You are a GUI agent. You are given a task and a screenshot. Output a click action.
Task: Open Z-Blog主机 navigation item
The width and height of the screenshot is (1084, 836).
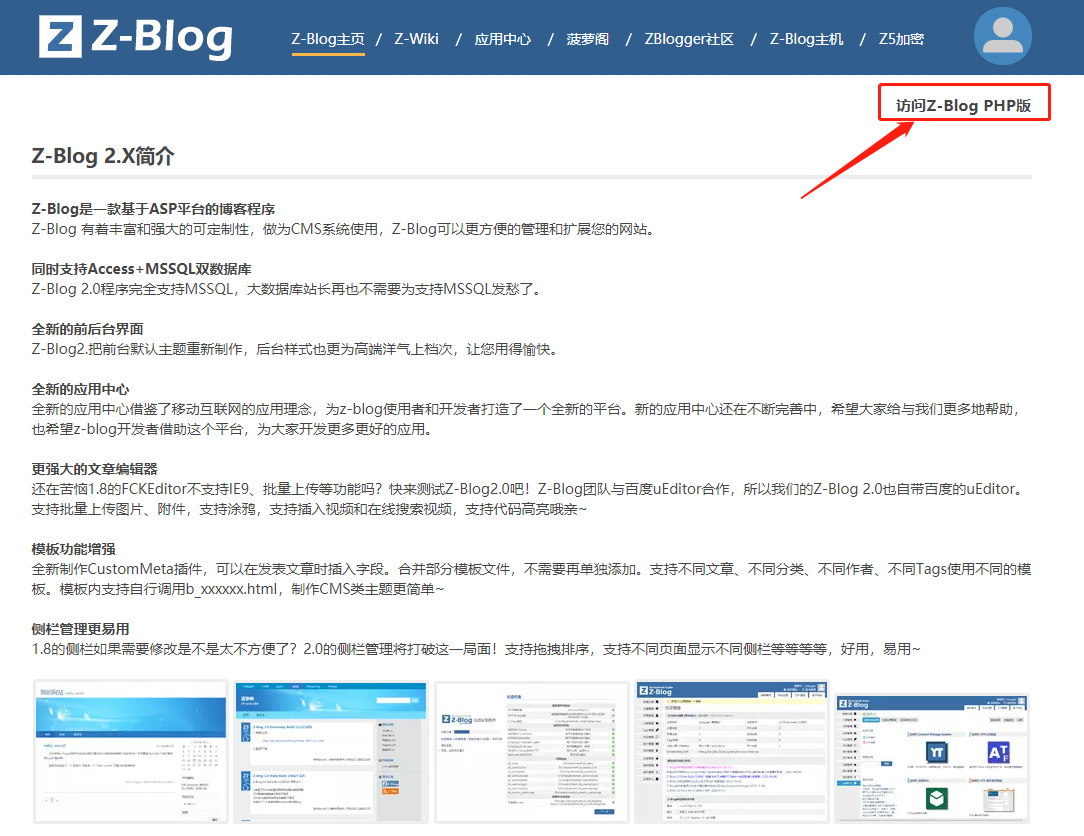click(807, 39)
